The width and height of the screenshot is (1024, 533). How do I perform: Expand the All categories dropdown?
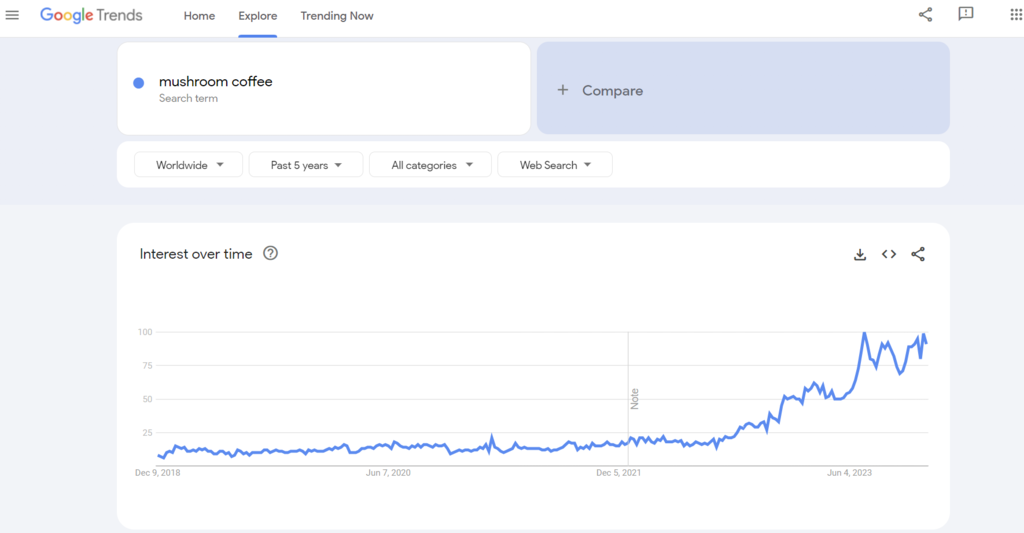431,165
